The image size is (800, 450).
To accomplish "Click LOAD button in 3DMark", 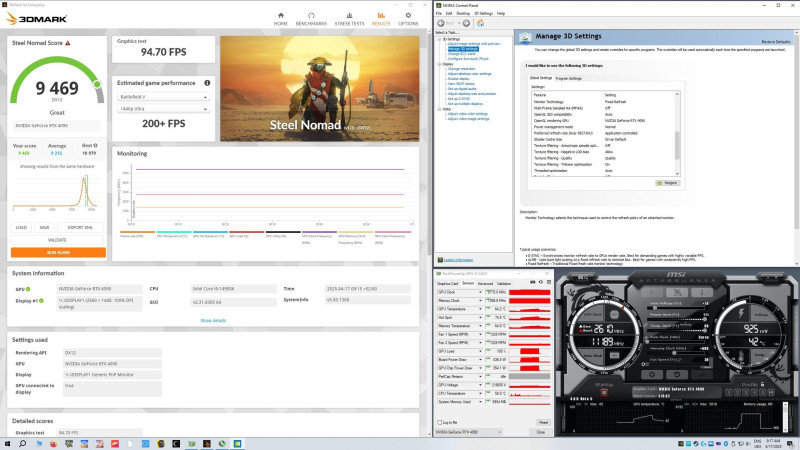I will [21, 228].
